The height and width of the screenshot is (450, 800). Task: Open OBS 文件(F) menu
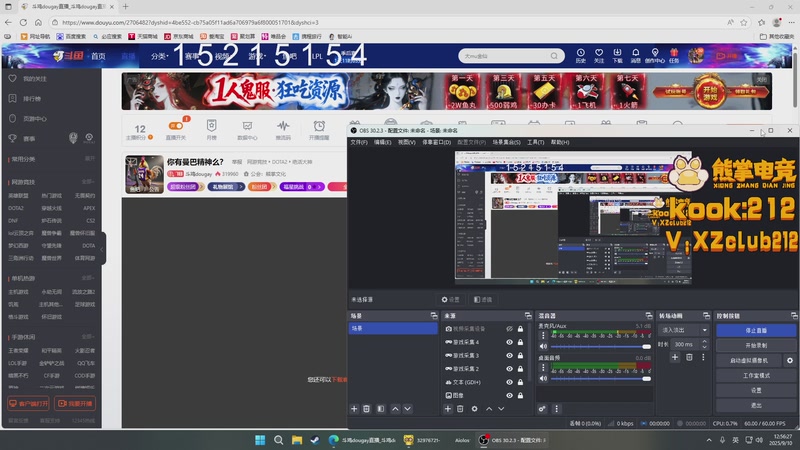point(359,142)
